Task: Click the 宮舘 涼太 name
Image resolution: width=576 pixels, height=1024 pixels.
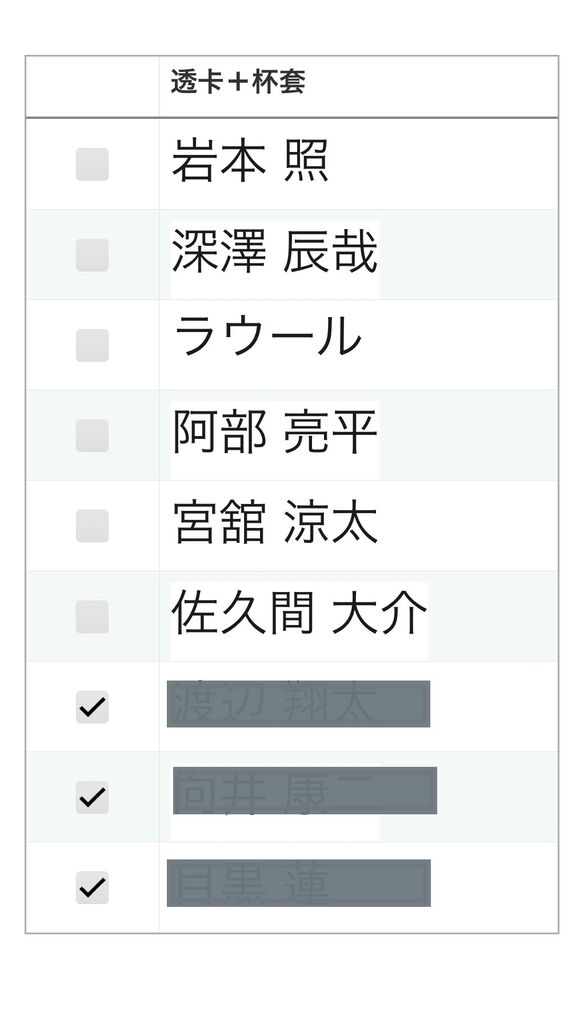Action: point(275,524)
